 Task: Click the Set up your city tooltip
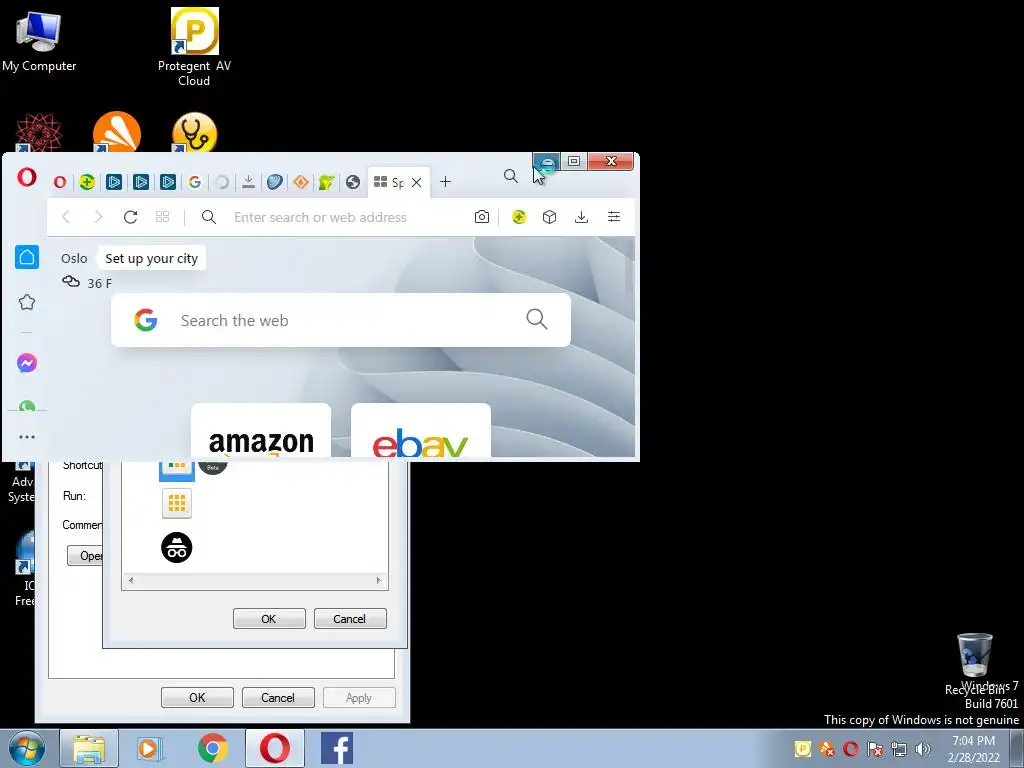pyautogui.click(x=152, y=258)
